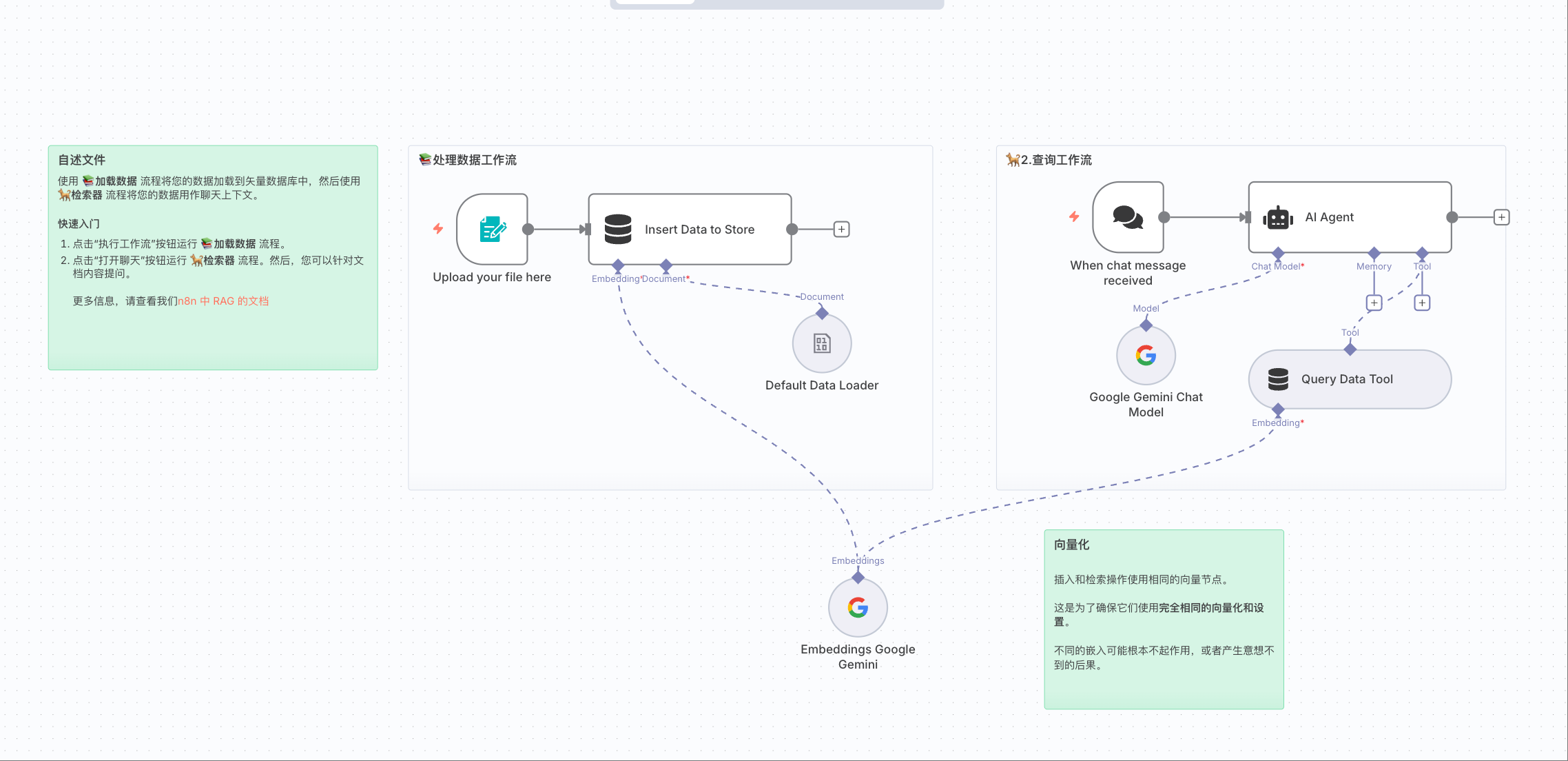Image resolution: width=1568 pixels, height=761 pixels.
Task: Click the When chat message received label
Action: [x=1128, y=273]
